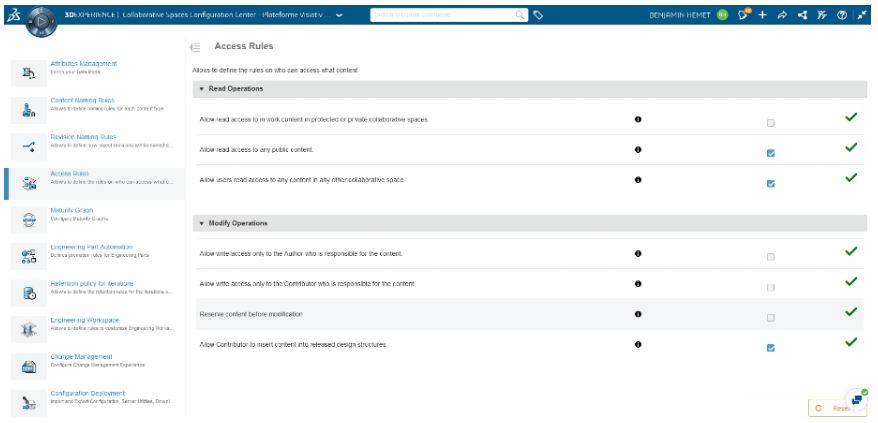Click the search magnifier icon

[520, 15]
